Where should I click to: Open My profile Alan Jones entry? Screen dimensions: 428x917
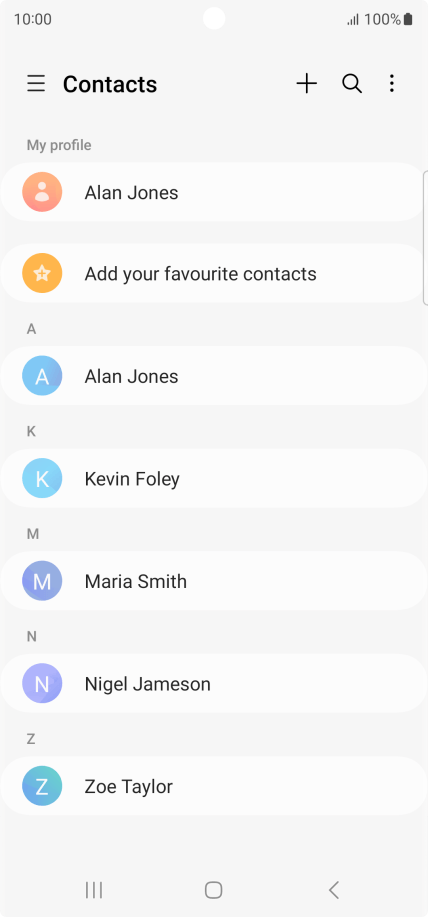[213, 192]
